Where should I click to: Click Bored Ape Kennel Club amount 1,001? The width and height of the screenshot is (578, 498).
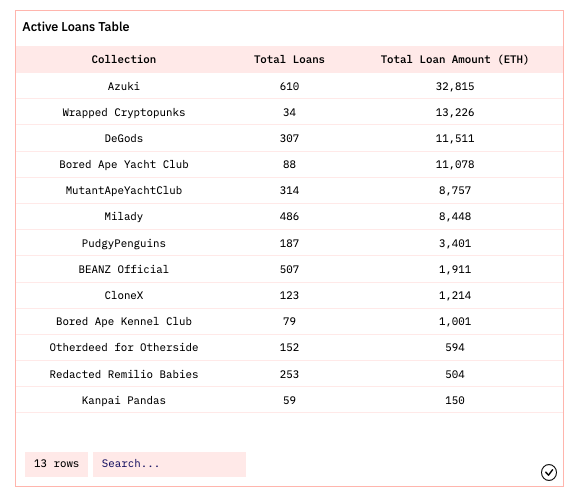pos(455,321)
